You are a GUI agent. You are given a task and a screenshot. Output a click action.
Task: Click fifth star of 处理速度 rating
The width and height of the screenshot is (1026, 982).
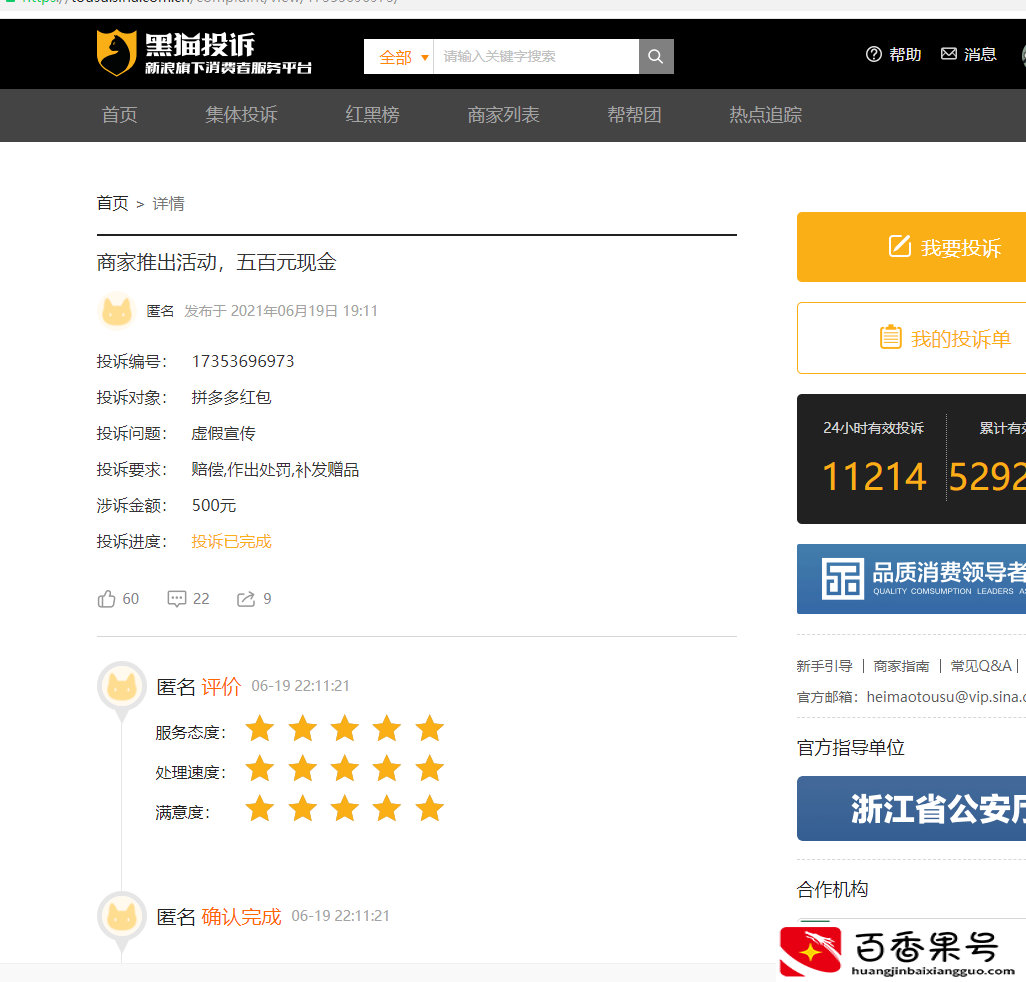430,768
